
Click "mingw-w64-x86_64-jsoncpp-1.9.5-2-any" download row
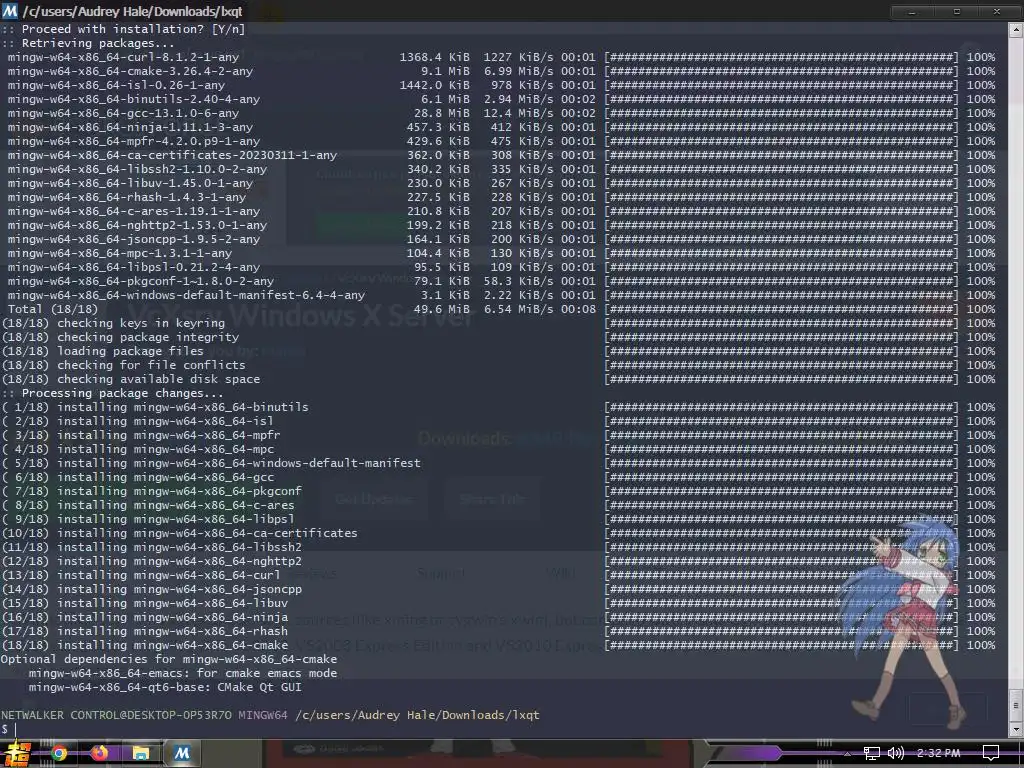pos(501,239)
